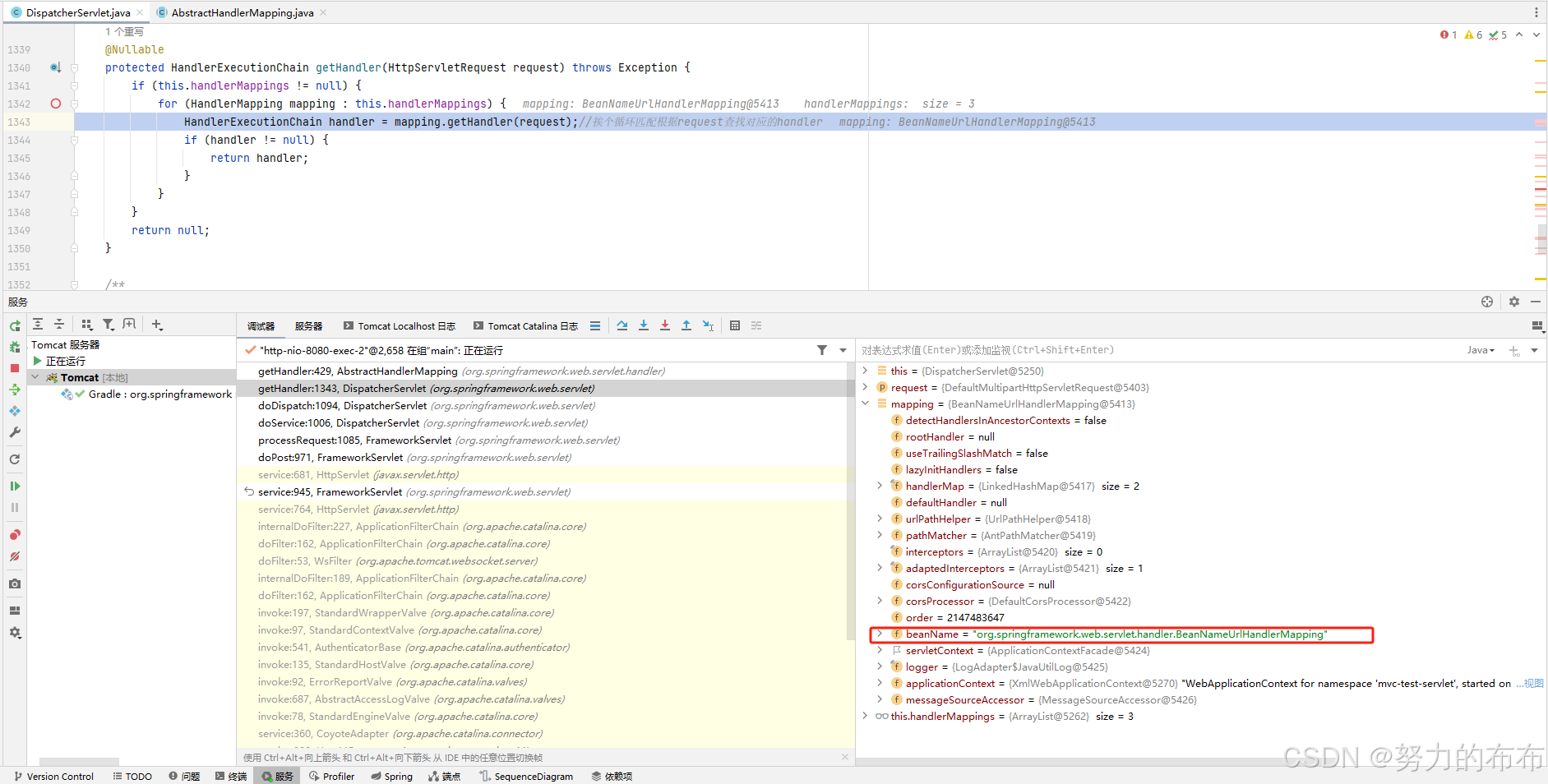Take thread dump camera icon

click(x=15, y=583)
